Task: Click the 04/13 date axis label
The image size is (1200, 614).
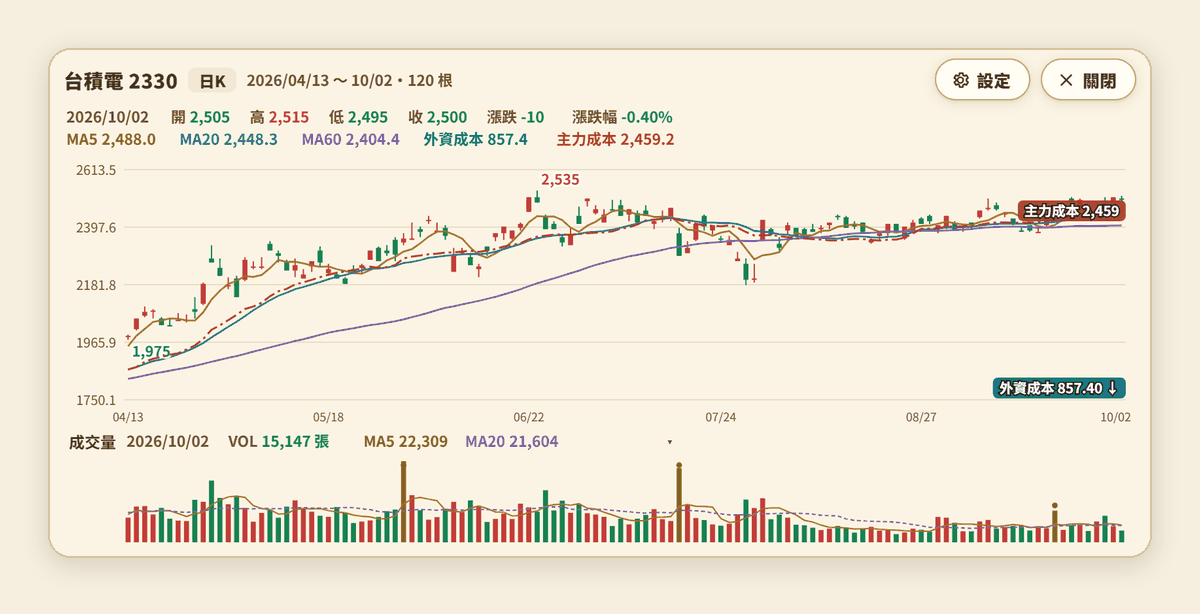Action: 127,416
